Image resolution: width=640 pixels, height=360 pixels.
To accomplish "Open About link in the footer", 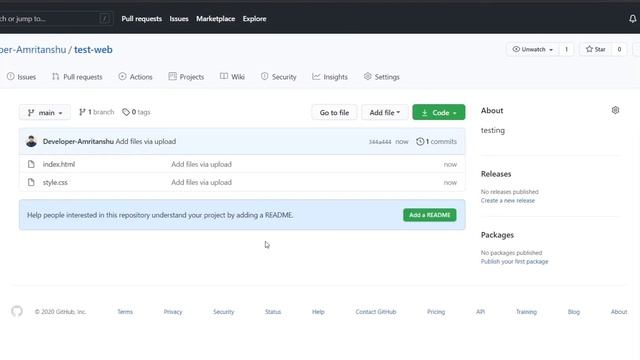I will pos(619,312).
